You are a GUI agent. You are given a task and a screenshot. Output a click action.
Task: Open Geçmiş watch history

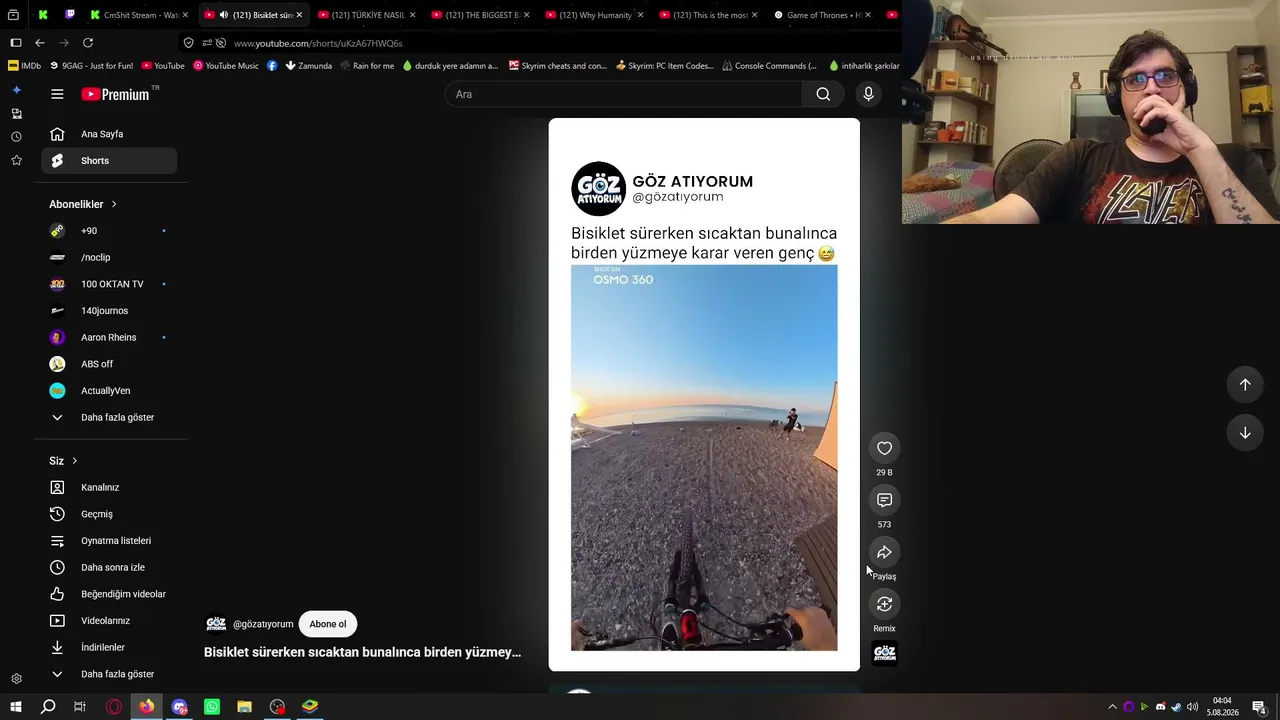[x=108, y=514]
